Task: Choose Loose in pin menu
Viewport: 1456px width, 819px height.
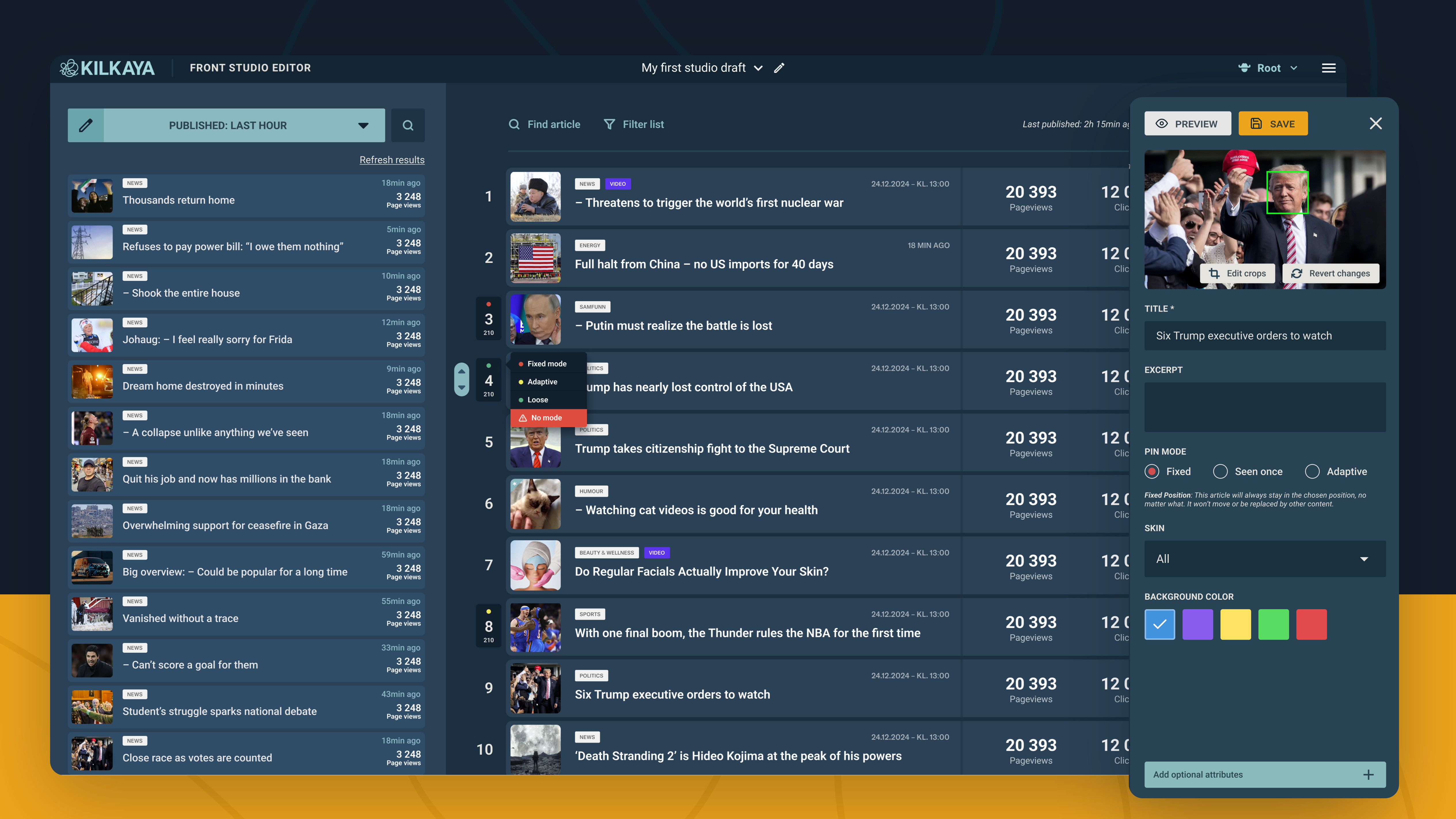Action: click(x=548, y=400)
